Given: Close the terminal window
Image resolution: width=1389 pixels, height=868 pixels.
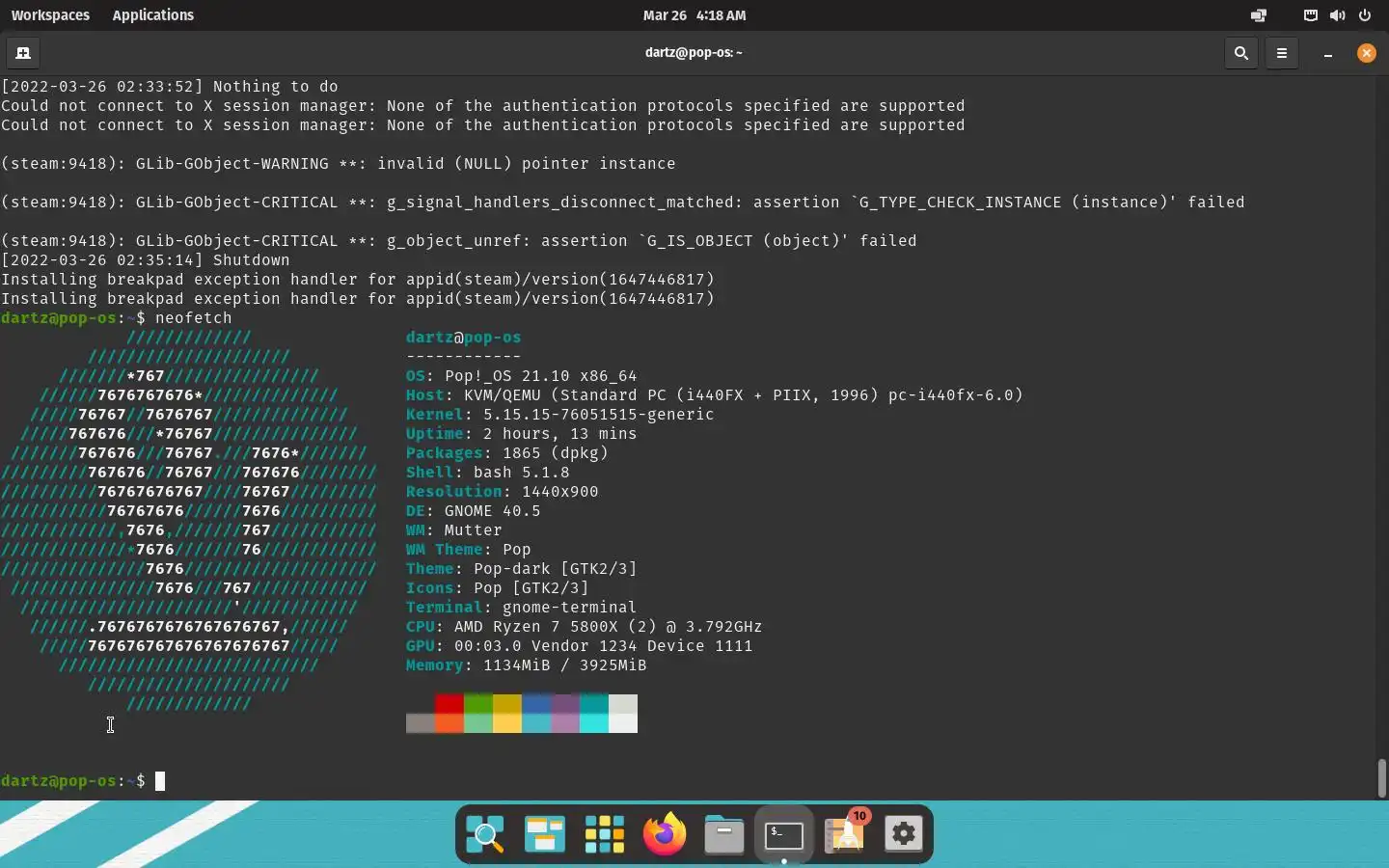Looking at the screenshot, I should (x=1367, y=53).
